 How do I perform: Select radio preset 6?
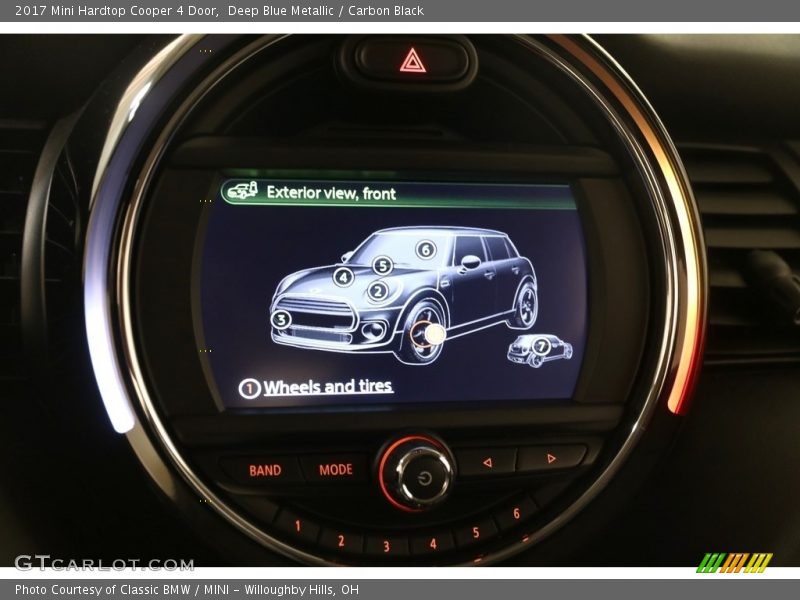click(516, 513)
